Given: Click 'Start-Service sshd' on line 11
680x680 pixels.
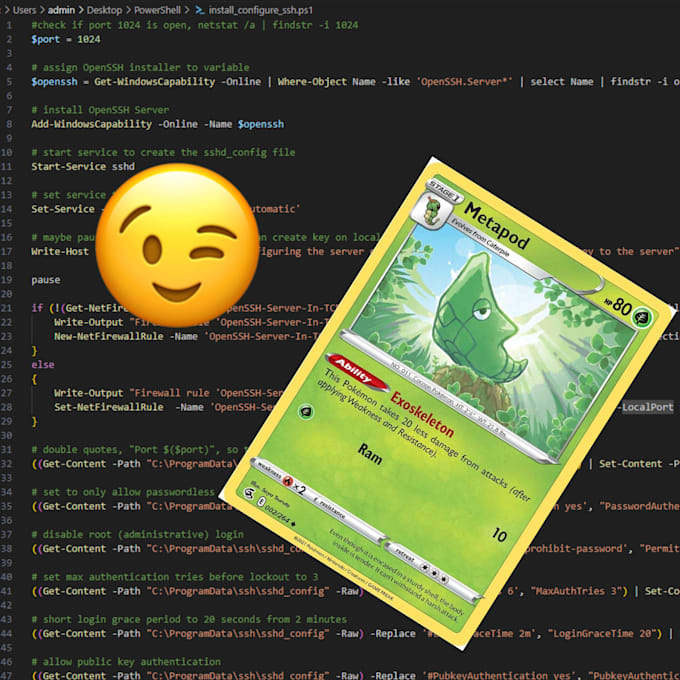Looking at the screenshot, I should point(83,167).
